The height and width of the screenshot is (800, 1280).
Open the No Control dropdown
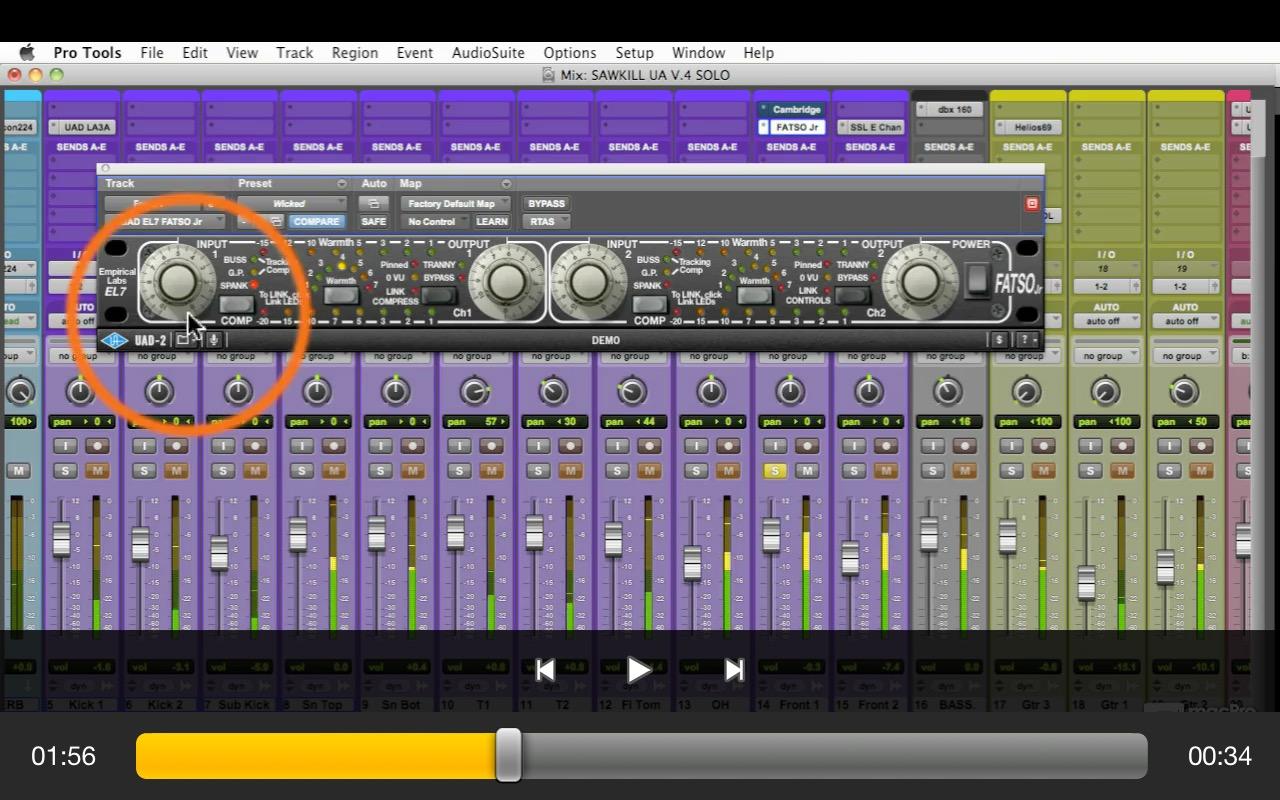[x=434, y=222]
